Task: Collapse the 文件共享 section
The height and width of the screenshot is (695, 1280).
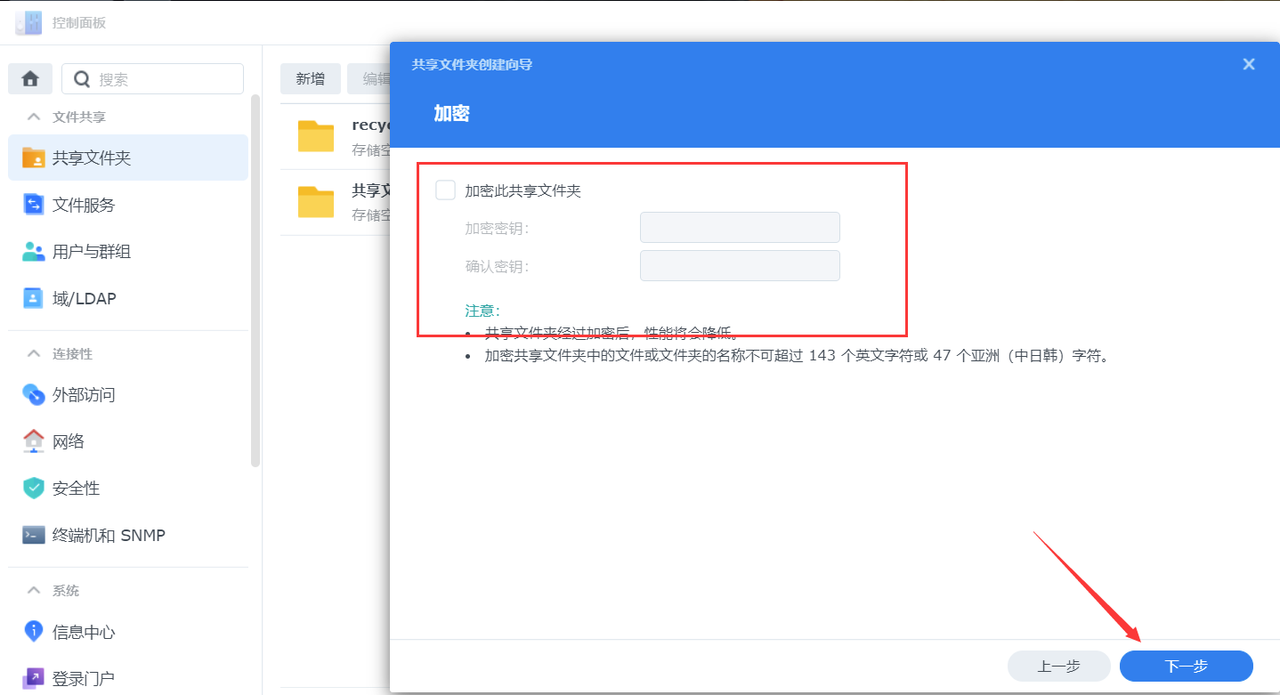Action: (34, 117)
